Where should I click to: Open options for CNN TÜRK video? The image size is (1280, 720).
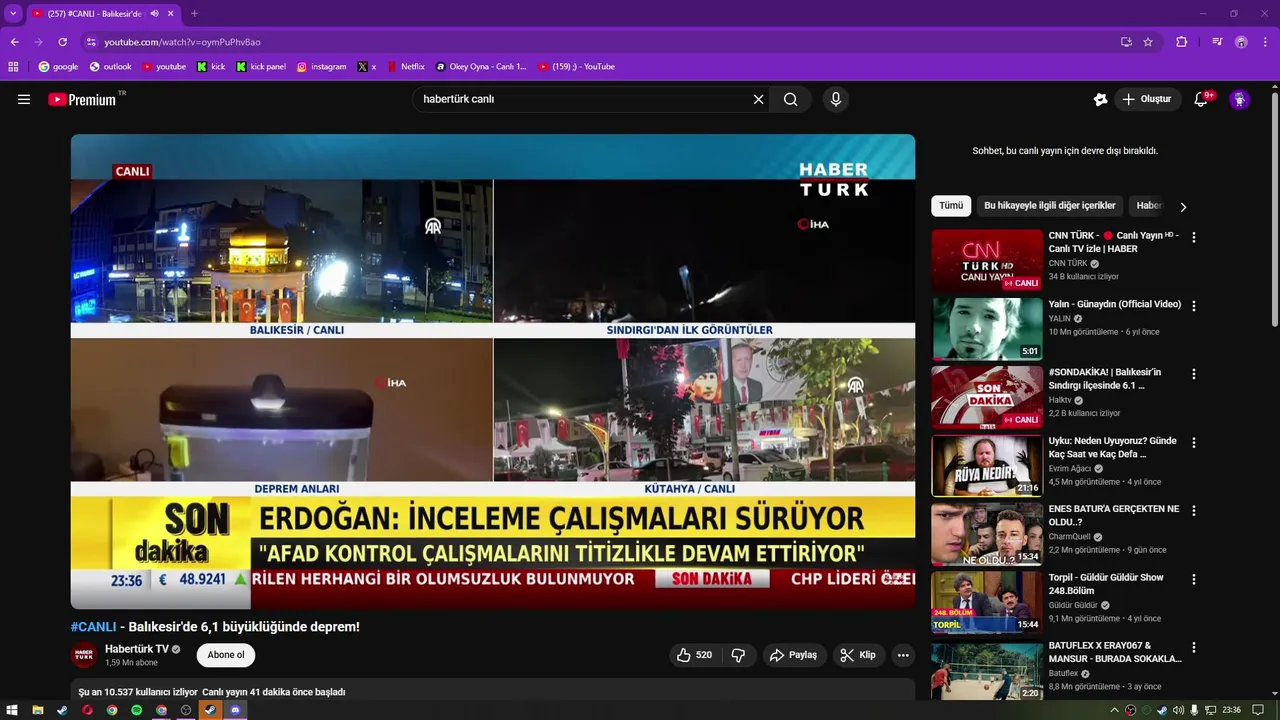tap(1193, 238)
